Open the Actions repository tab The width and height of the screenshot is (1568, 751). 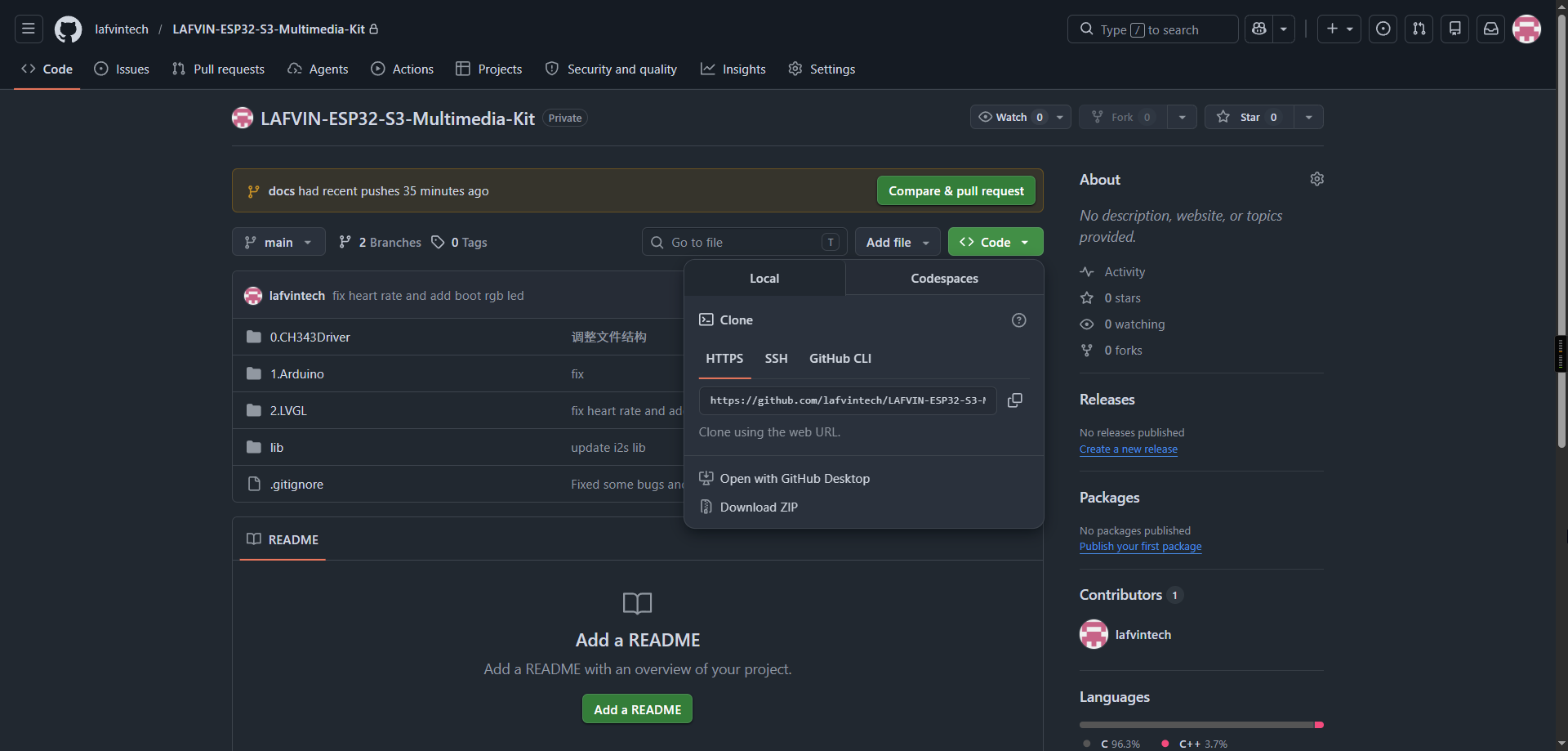(x=402, y=69)
